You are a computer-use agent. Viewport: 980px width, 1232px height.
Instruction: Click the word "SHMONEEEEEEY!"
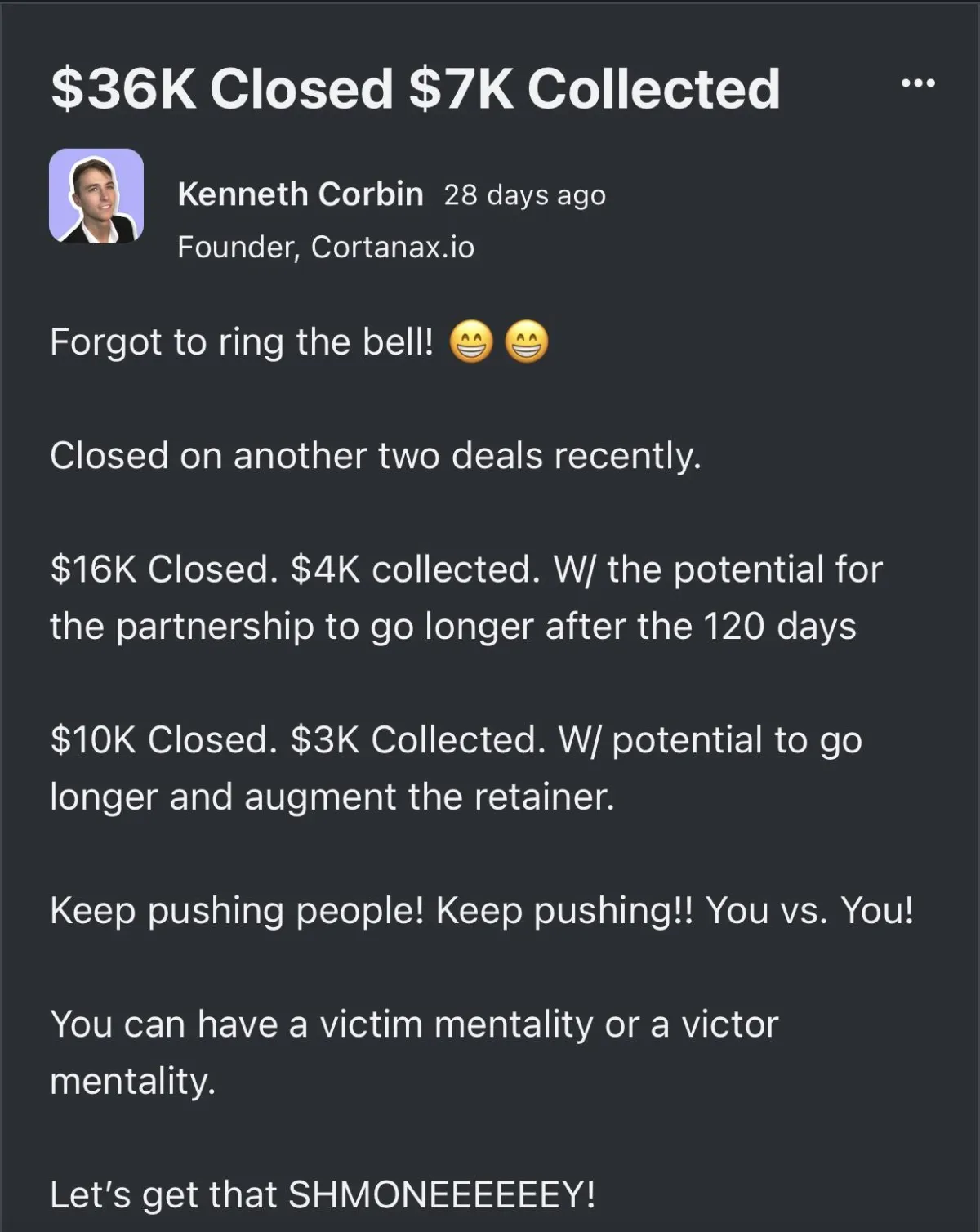443,1194
